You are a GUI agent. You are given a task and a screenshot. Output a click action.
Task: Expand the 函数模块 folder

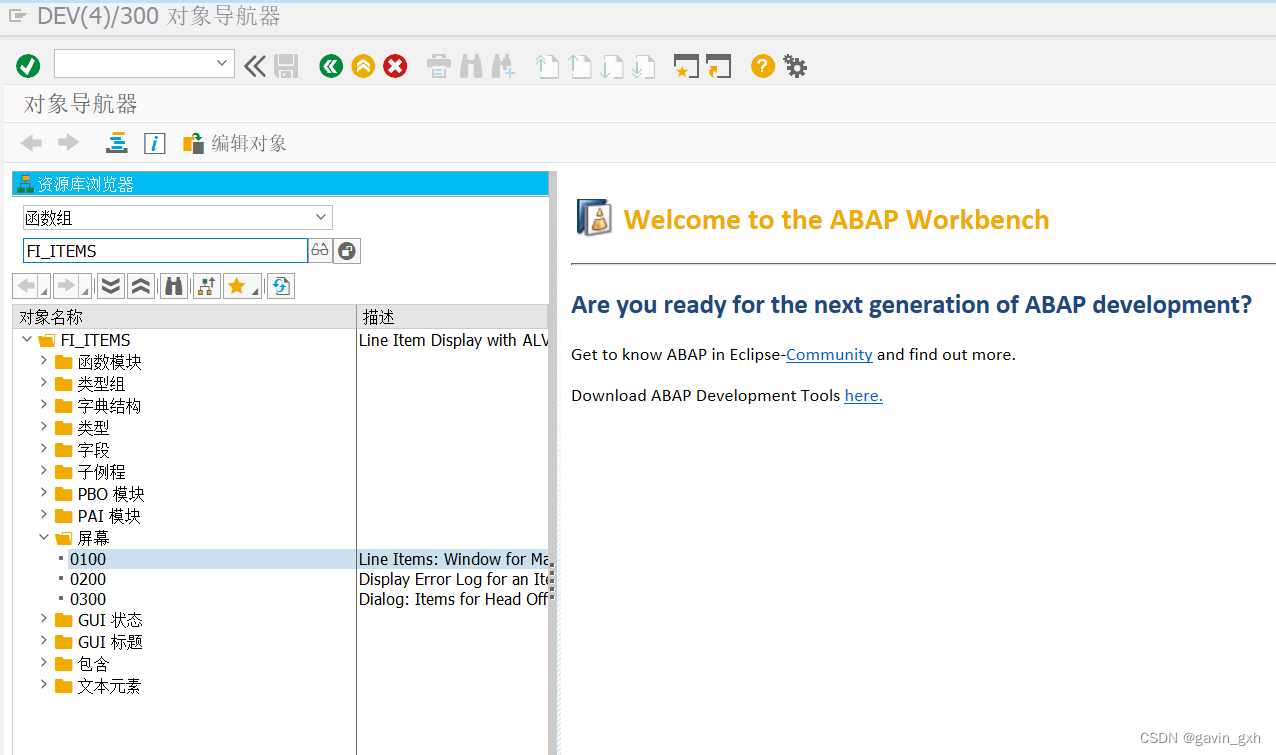[43, 361]
